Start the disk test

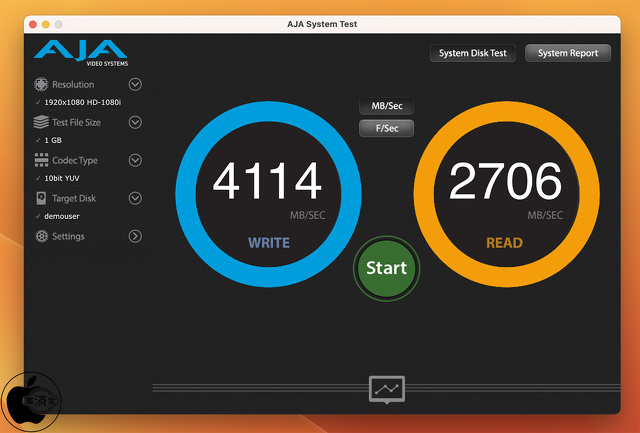pos(387,268)
